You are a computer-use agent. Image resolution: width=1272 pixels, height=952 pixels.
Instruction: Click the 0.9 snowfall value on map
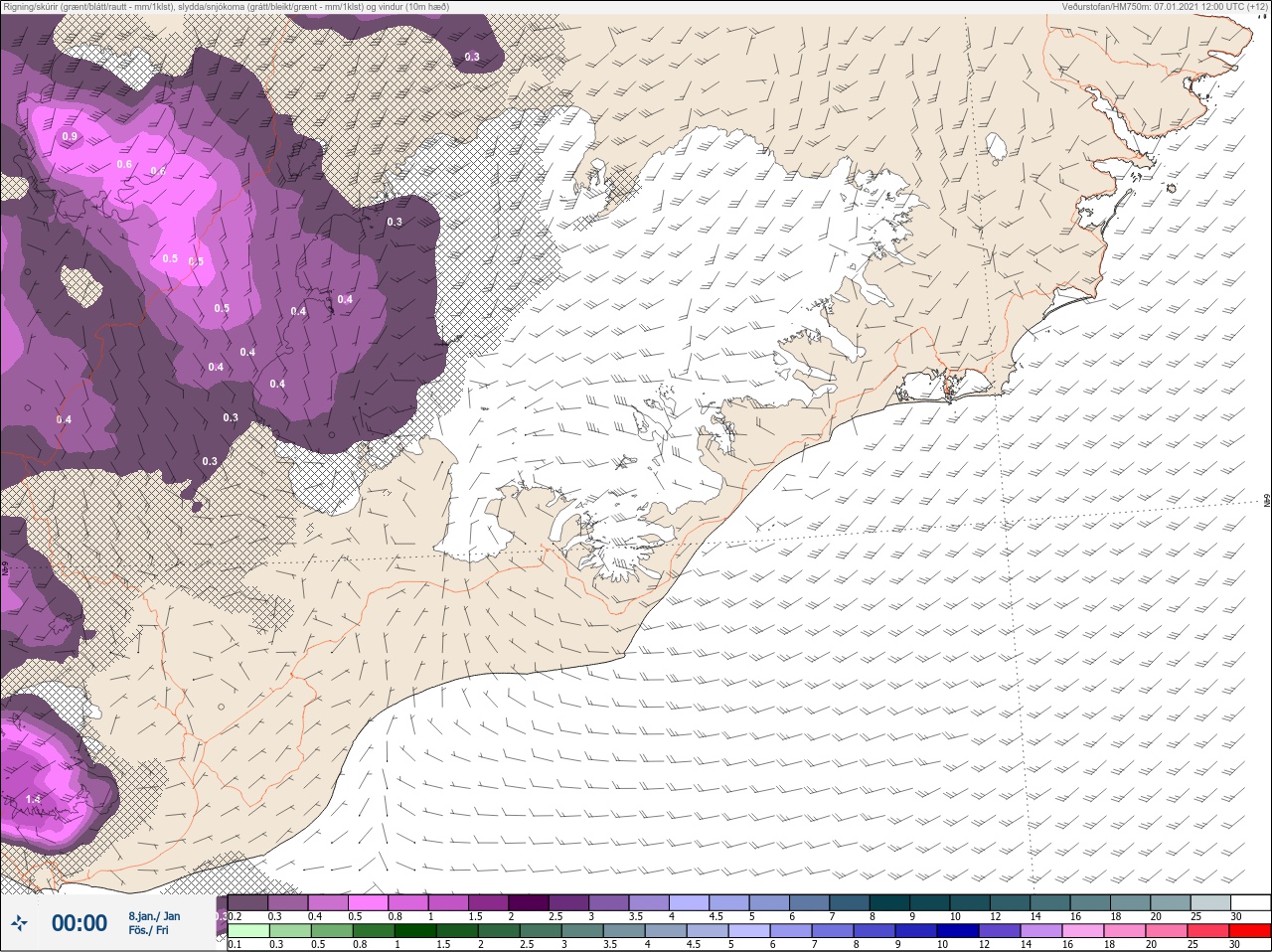[x=70, y=136]
